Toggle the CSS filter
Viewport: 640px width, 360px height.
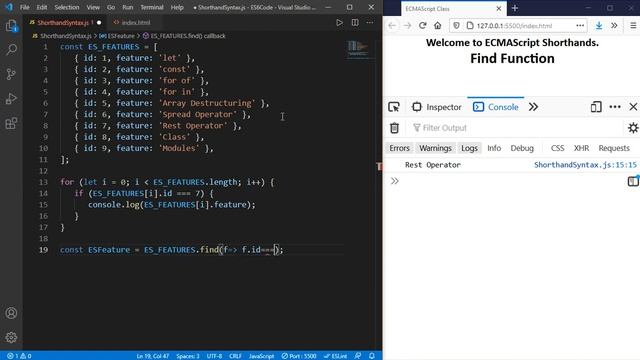pos(558,148)
